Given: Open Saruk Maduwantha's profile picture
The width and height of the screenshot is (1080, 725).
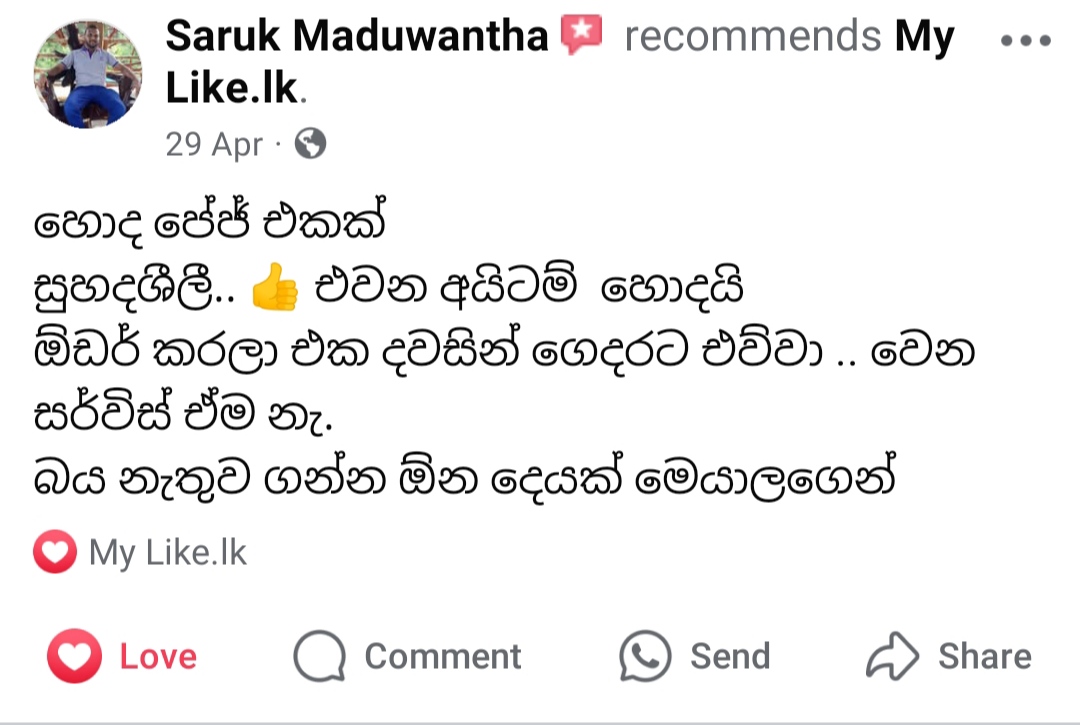Looking at the screenshot, I should tap(88, 74).
